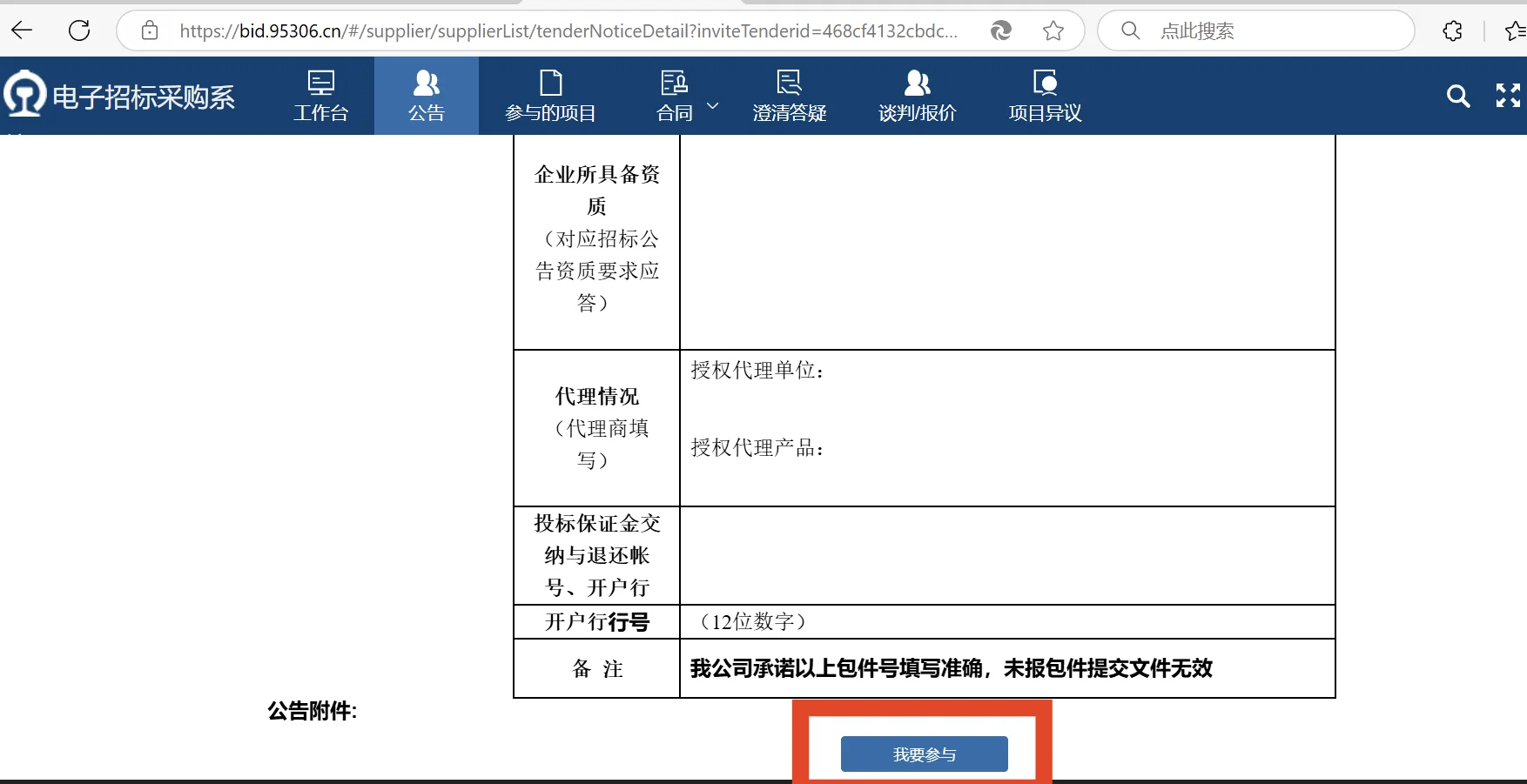Open the 澄清答疑 clarification icon
Screen dimensions: 1527x784
coord(788,96)
